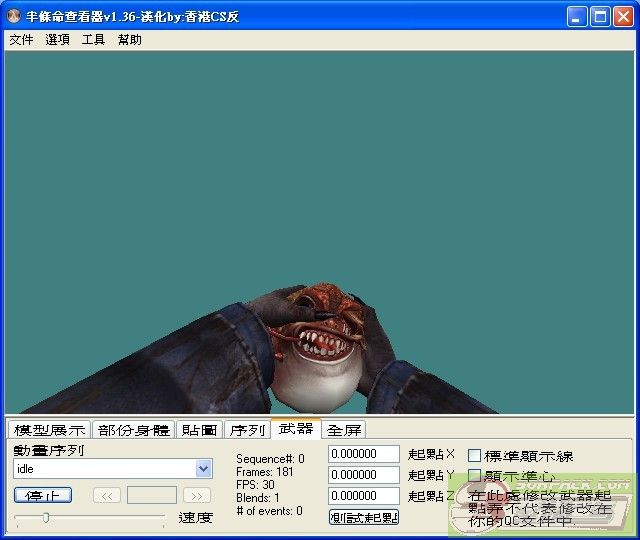The height and width of the screenshot is (540, 640).
Task: Open the 文件 menu
Action: (21, 40)
